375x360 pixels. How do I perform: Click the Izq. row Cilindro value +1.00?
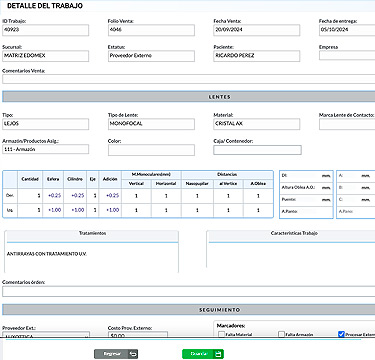coord(78,210)
